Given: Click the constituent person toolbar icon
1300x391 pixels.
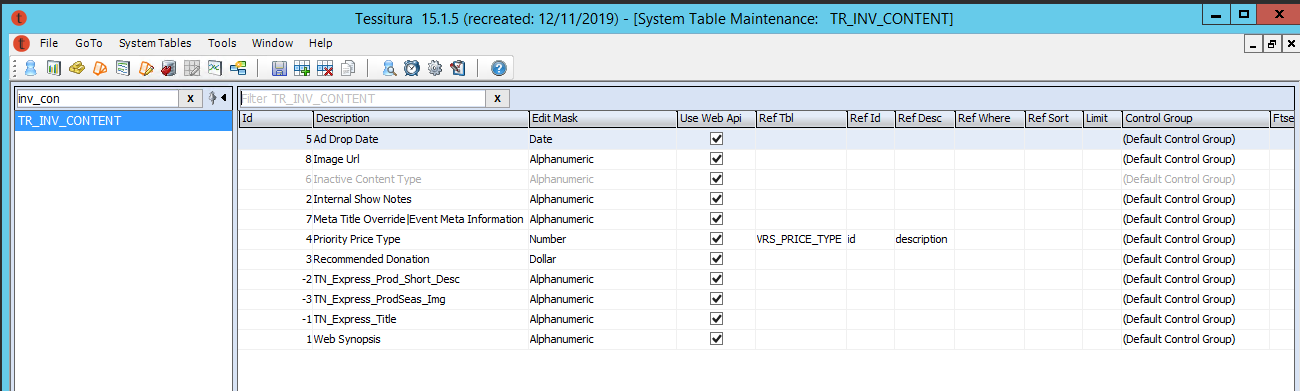Looking at the screenshot, I should (31, 68).
